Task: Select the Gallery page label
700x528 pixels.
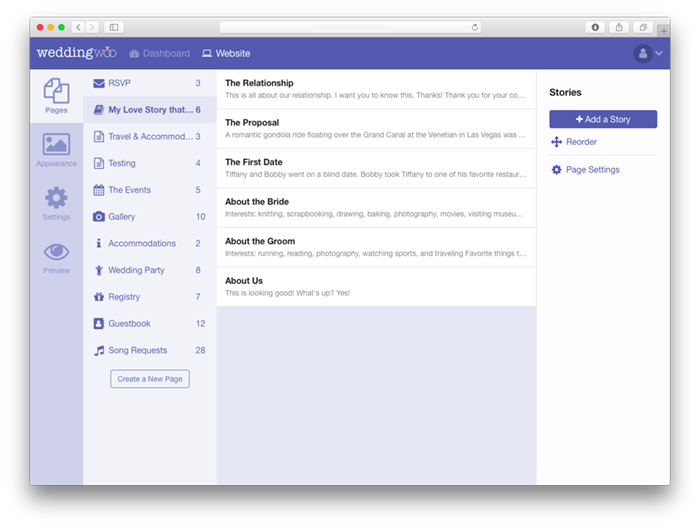Action: point(121,216)
